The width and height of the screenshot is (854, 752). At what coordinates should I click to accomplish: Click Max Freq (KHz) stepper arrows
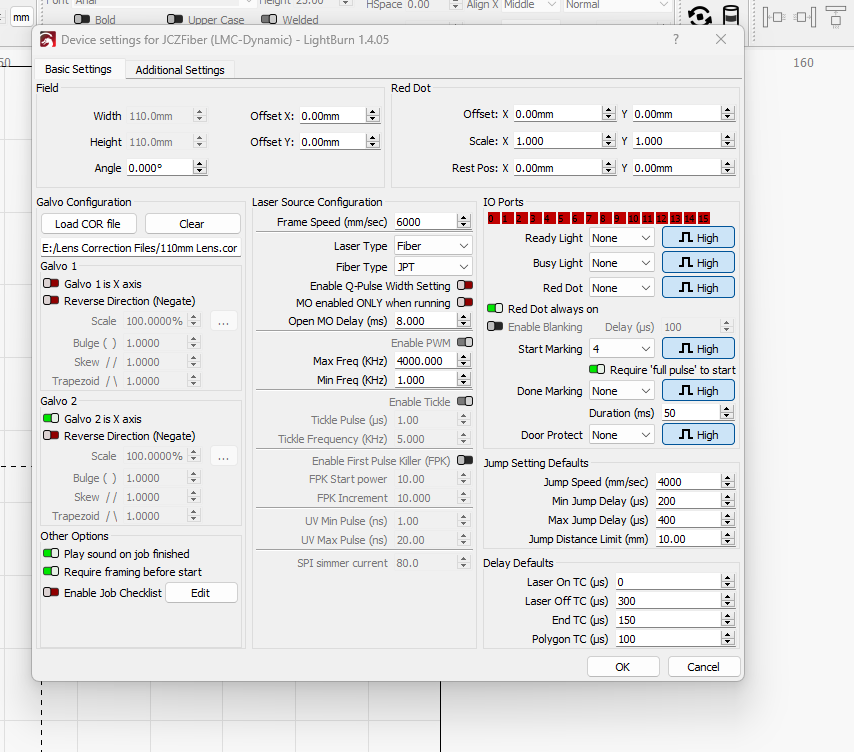[x=463, y=361]
